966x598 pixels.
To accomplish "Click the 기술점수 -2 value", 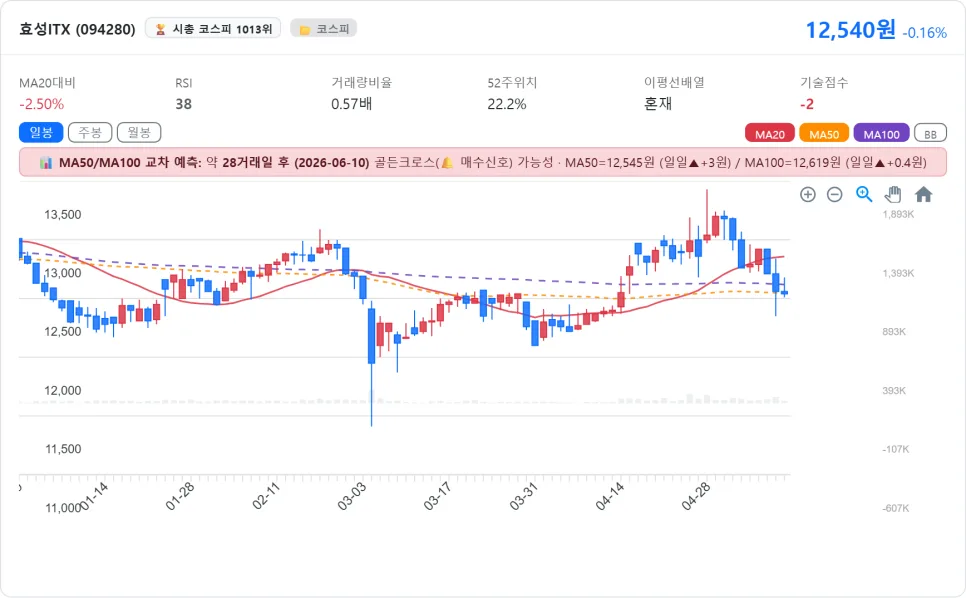I will point(806,104).
